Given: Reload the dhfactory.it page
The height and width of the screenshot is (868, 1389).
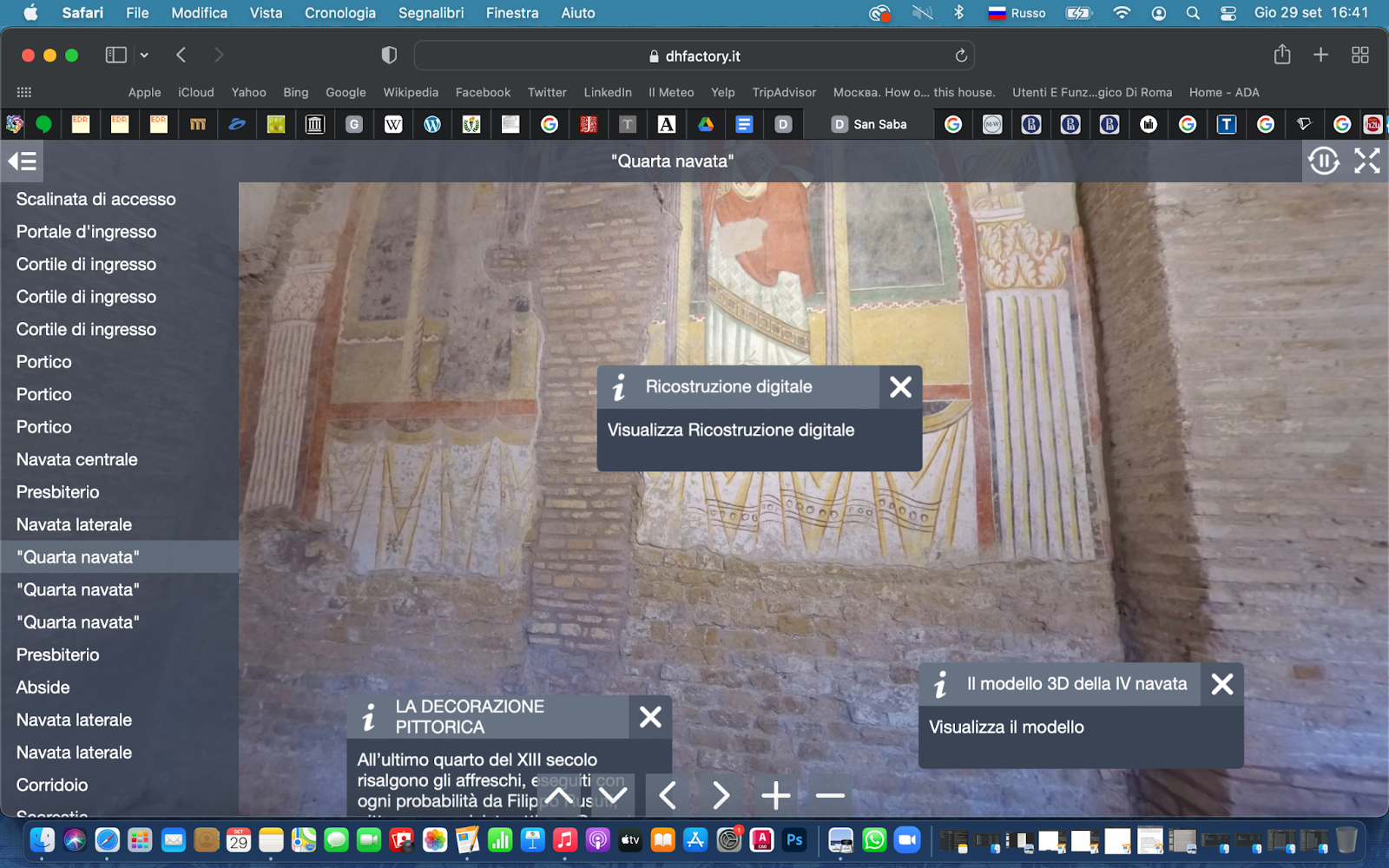Looking at the screenshot, I should (x=961, y=56).
